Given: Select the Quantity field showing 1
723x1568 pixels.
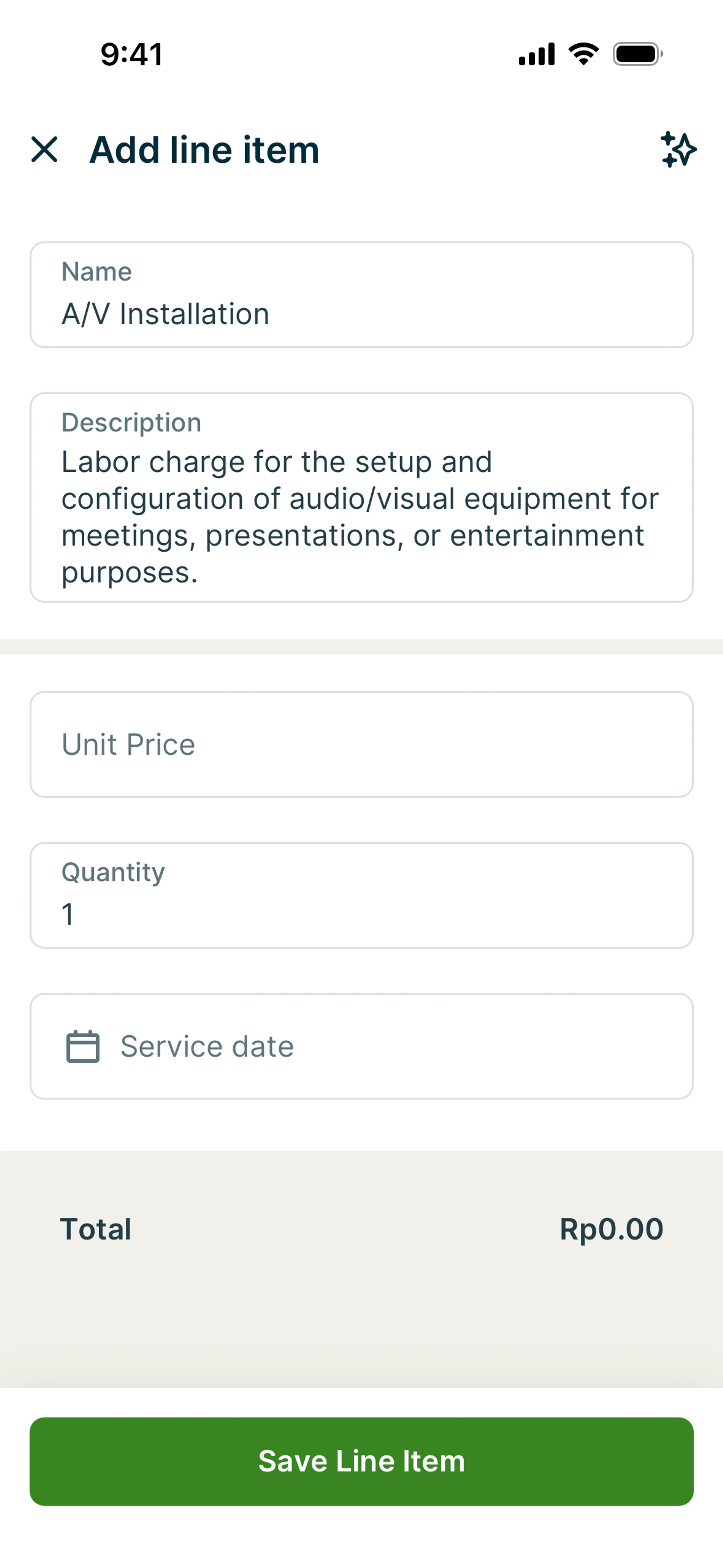Looking at the screenshot, I should [361, 913].
